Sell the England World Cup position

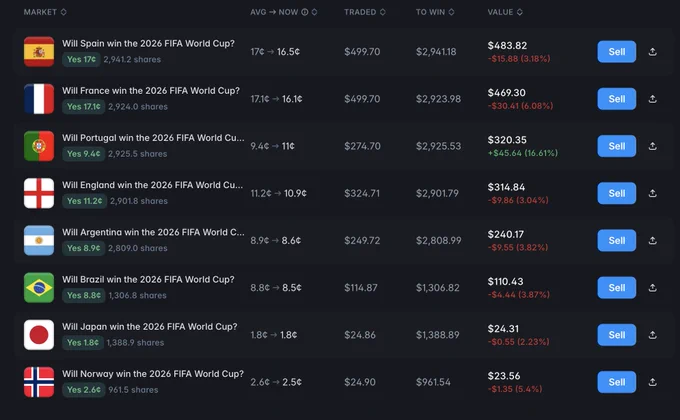tap(617, 193)
